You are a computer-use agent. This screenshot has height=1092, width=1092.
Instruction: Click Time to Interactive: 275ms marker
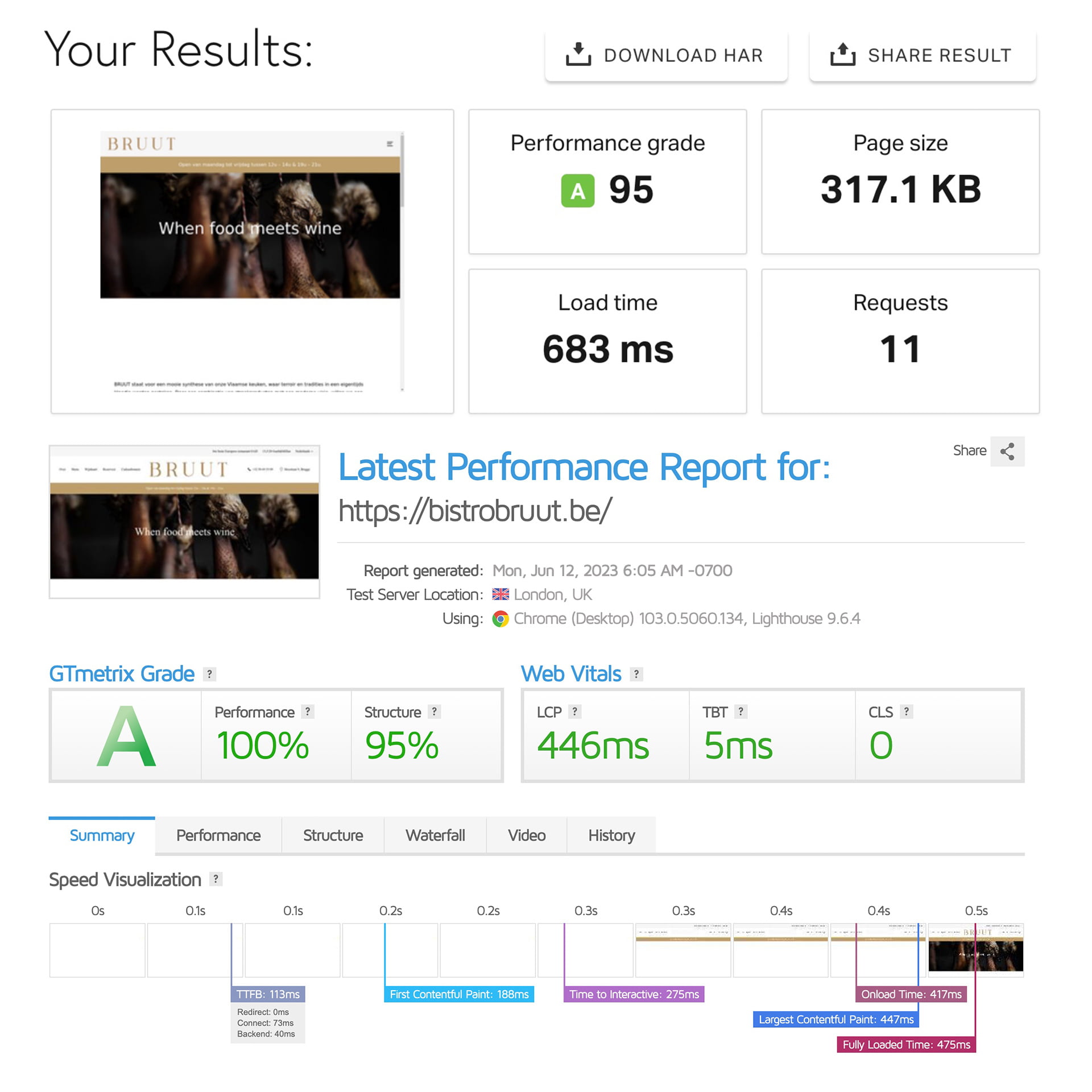634,994
